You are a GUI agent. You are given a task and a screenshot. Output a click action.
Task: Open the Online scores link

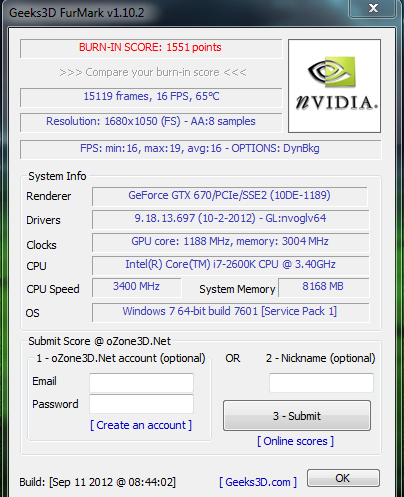click(x=295, y=441)
